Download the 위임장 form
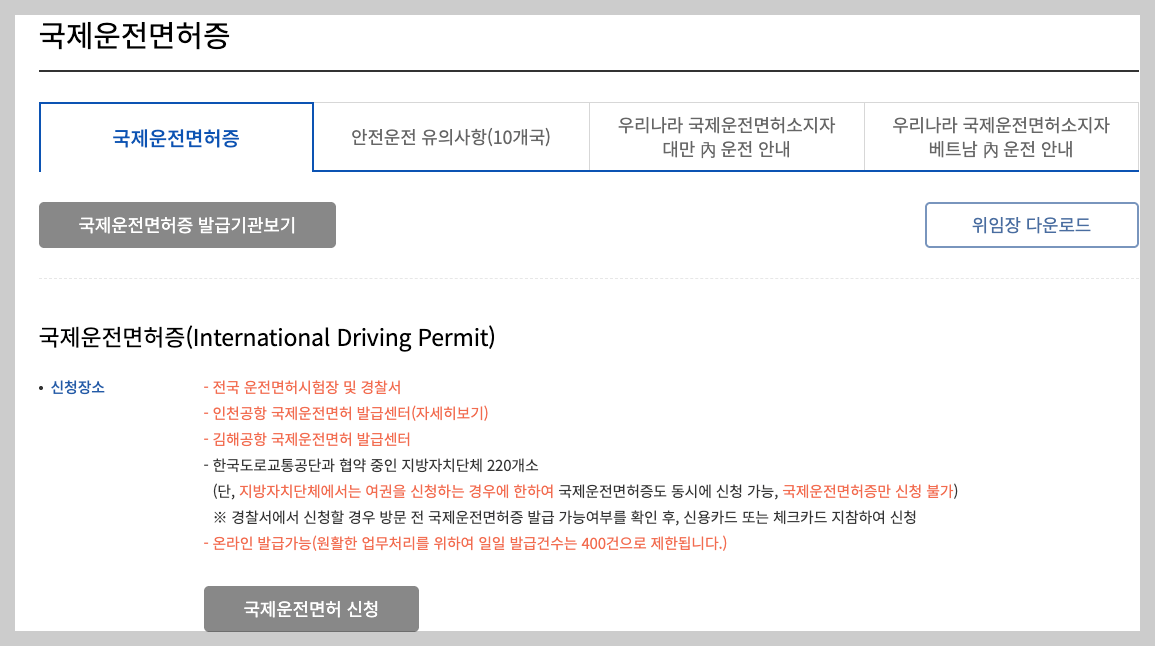 pos(1032,224)
